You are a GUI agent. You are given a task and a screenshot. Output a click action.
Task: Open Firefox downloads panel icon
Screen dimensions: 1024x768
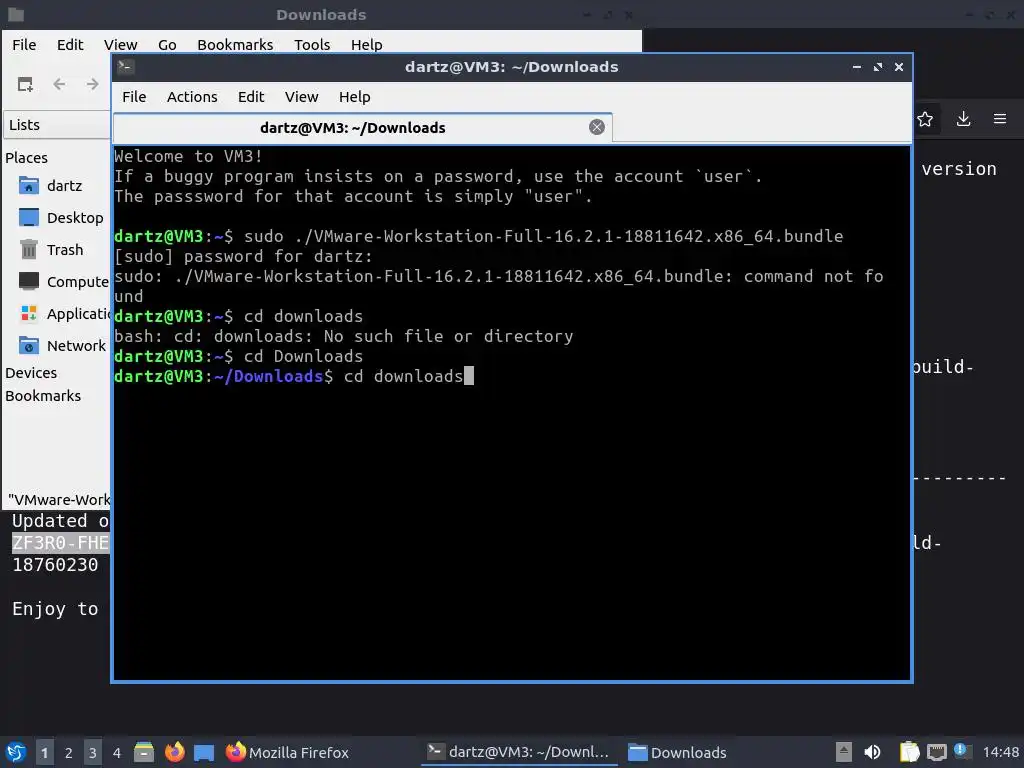[963, 119]
